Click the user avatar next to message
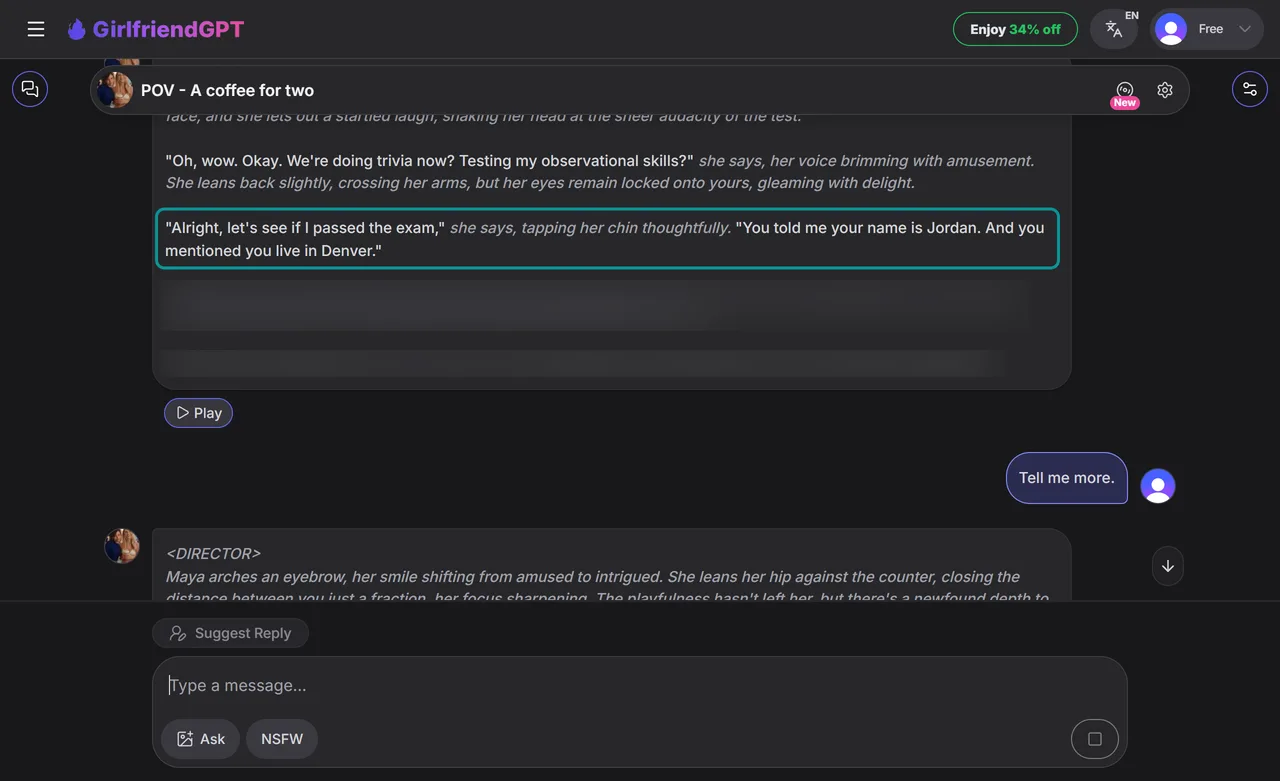 1158,486
